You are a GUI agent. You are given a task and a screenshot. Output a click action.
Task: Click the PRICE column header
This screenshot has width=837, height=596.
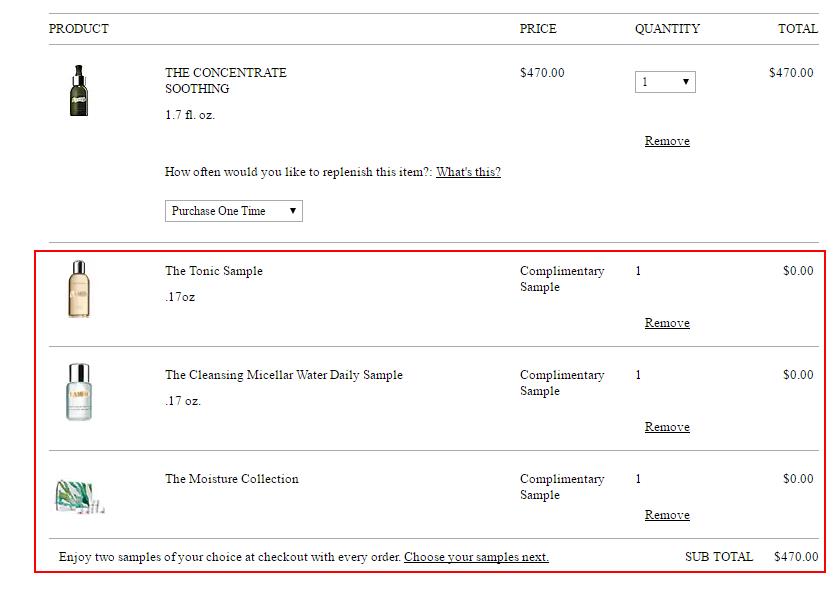click(x=538, y=29)
